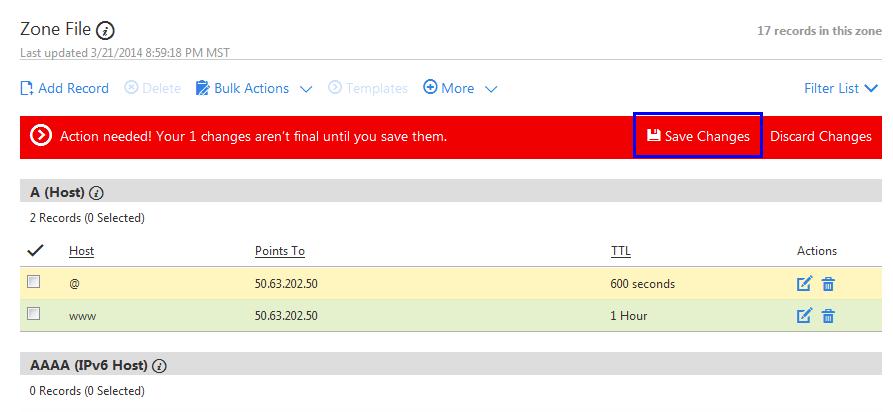
Task: Click the red banner arrow icon
Action: [41, 136]
